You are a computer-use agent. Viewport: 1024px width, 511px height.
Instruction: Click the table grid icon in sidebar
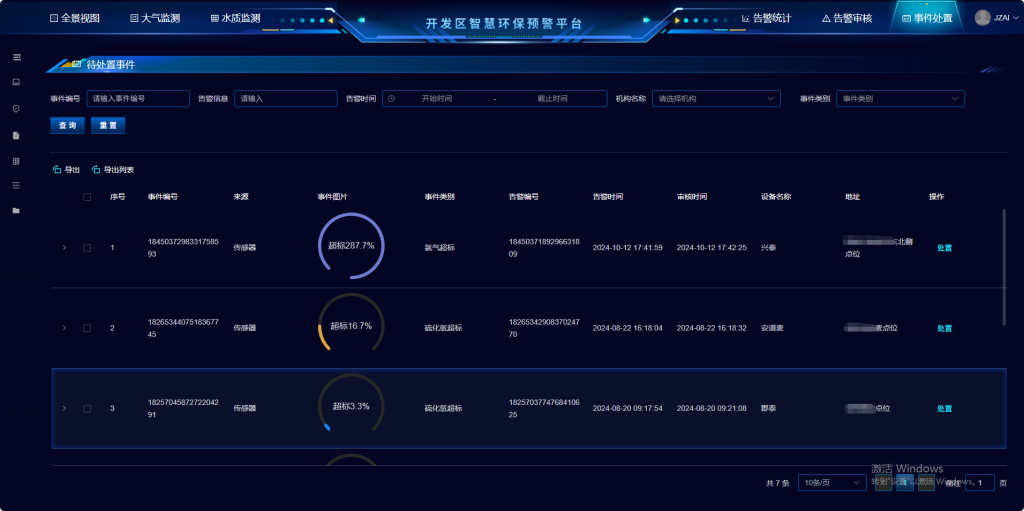point(16,160)
